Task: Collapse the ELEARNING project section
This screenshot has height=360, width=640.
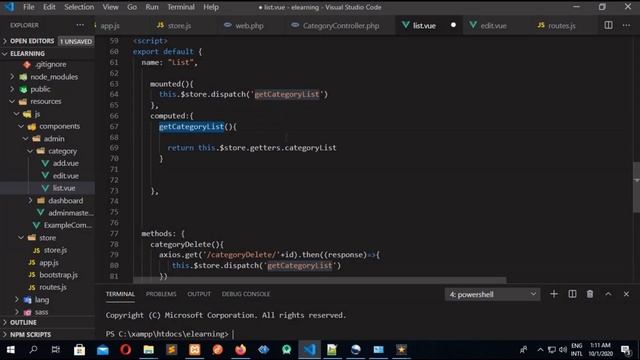Action: click(47, 53)
